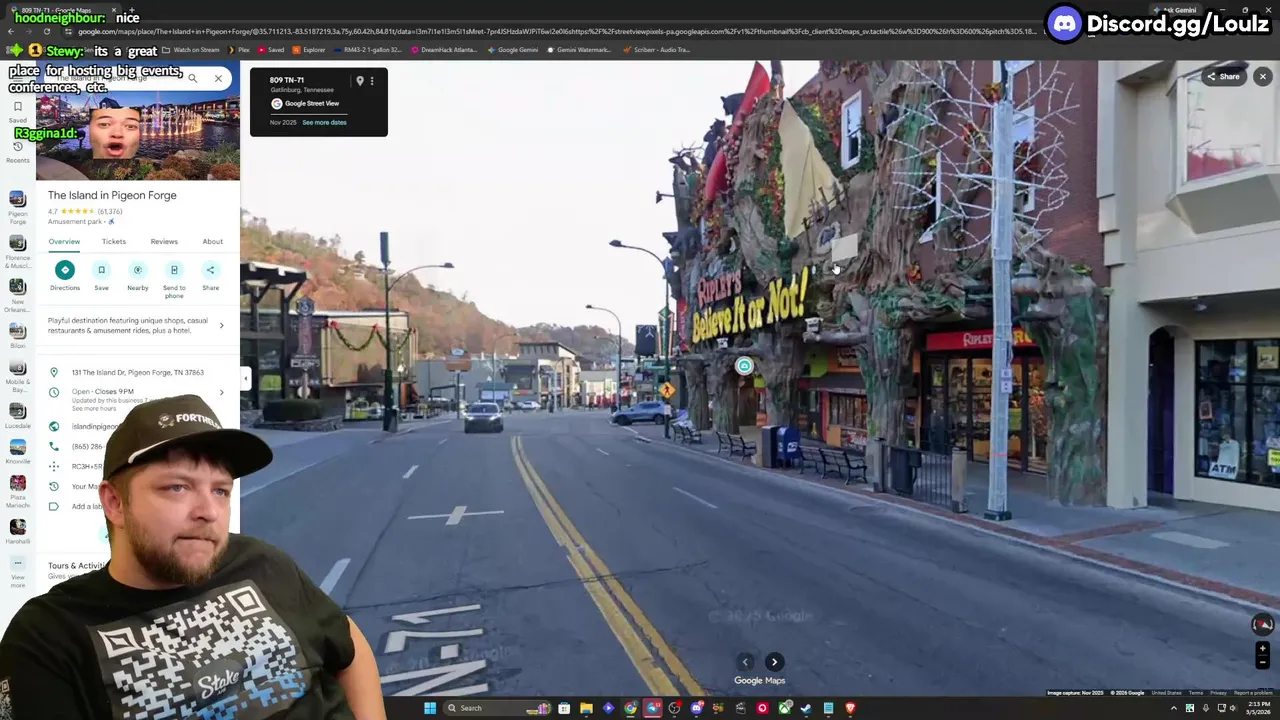Expand the place description chevron
The height and width of the screenshot is (720, 1280).
click(221, 325)
